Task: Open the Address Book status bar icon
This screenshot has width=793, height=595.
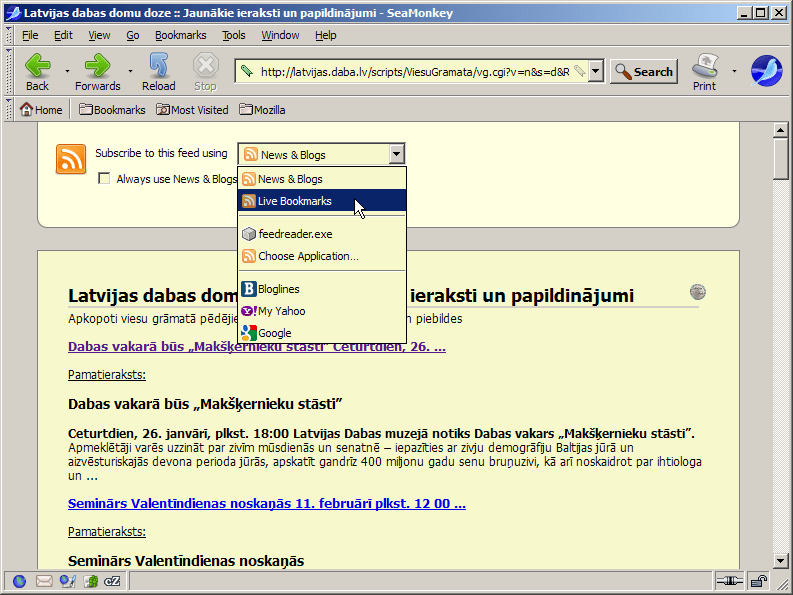Action: [x=91, y=581]
